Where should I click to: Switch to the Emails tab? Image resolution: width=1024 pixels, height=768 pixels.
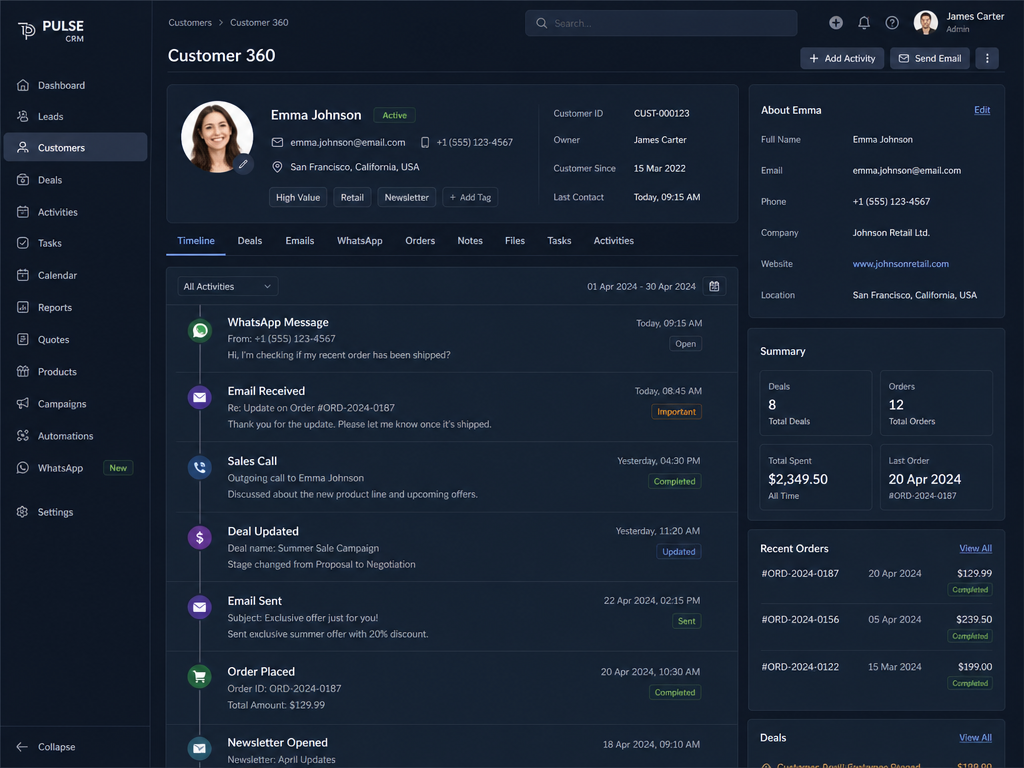(300, 240)
